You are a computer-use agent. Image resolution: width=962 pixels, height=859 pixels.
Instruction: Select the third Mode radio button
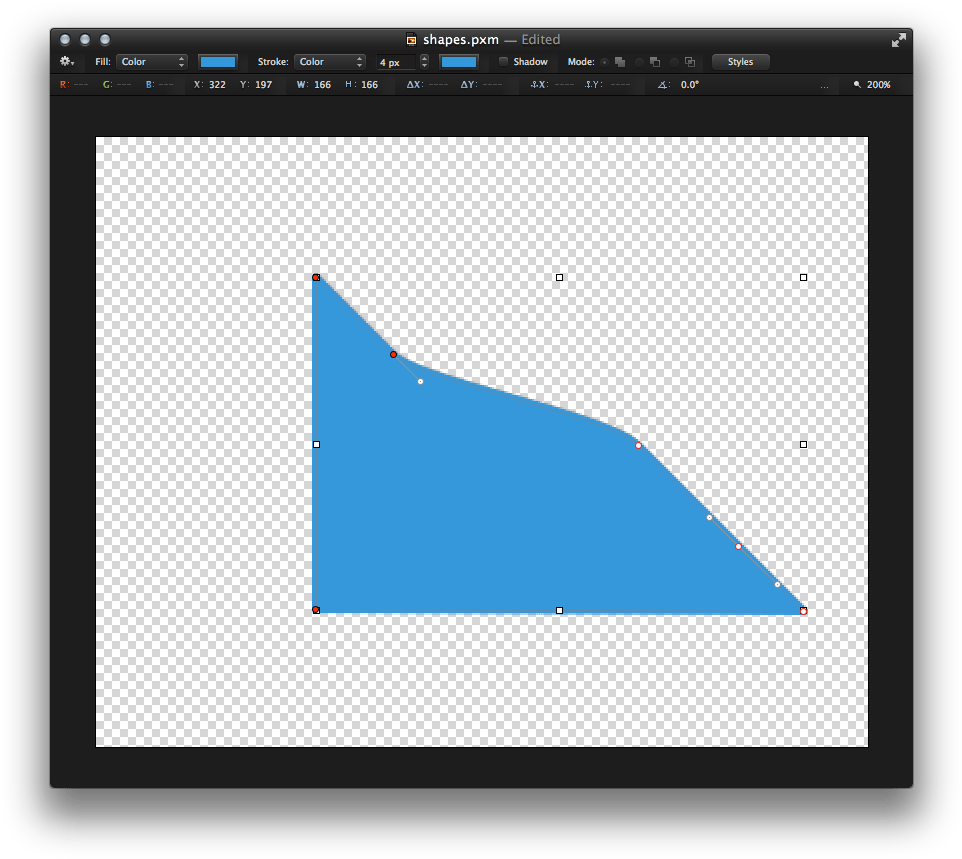click(x=674, y=62)
